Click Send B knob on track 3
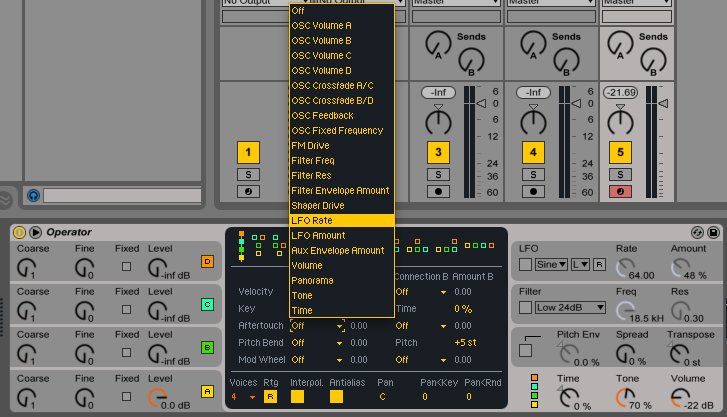727x417 pixels. (x=471, y=61)
